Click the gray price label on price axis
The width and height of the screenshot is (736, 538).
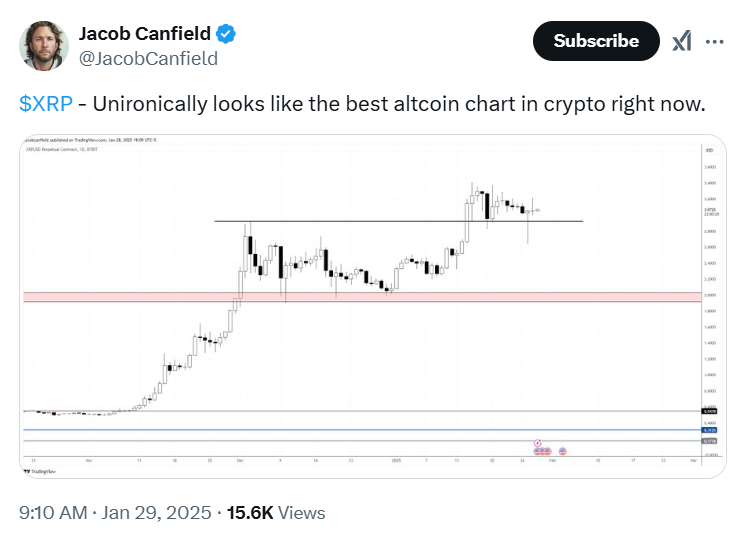click(709, 441)
